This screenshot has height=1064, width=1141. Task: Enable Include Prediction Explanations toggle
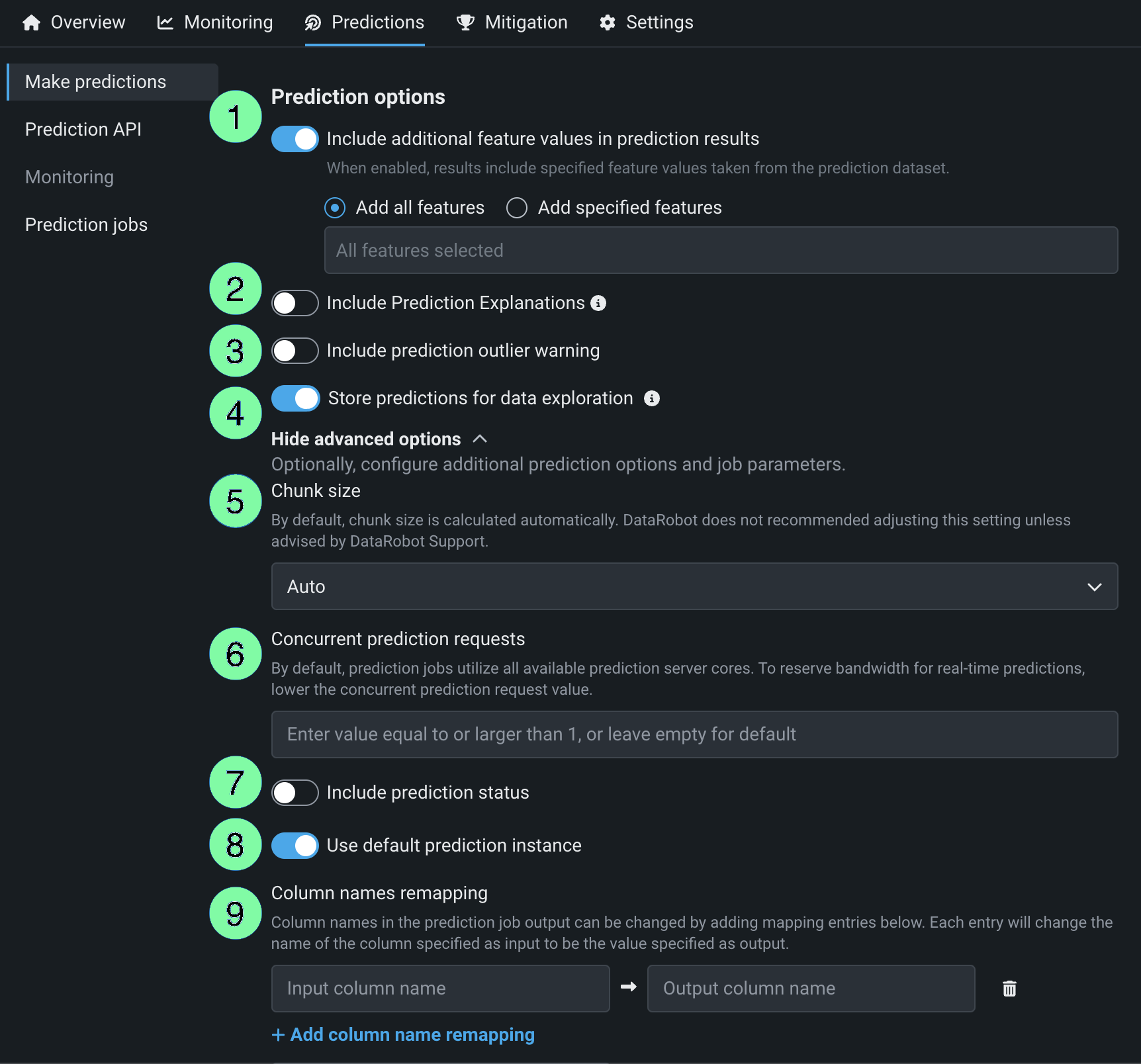point(295,303)
